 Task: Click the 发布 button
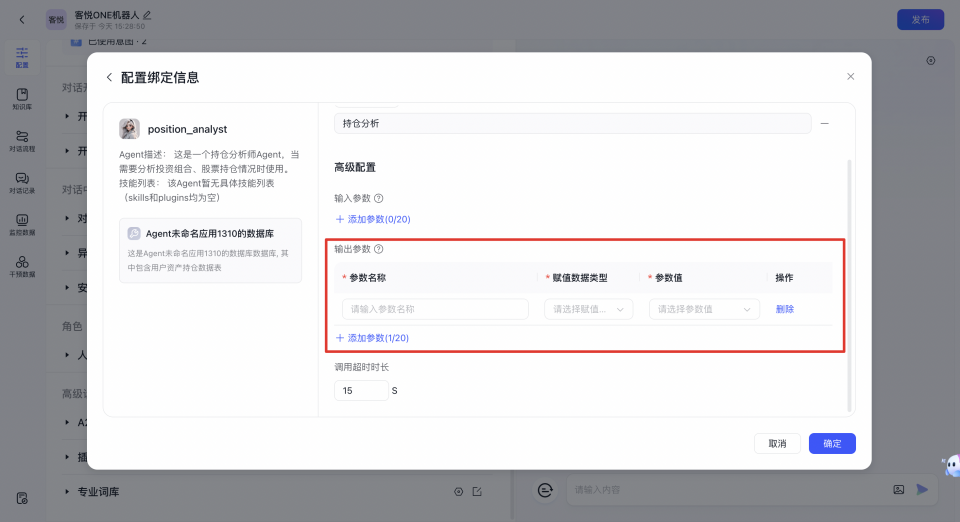pyautogui.click(x=920, y=20)
